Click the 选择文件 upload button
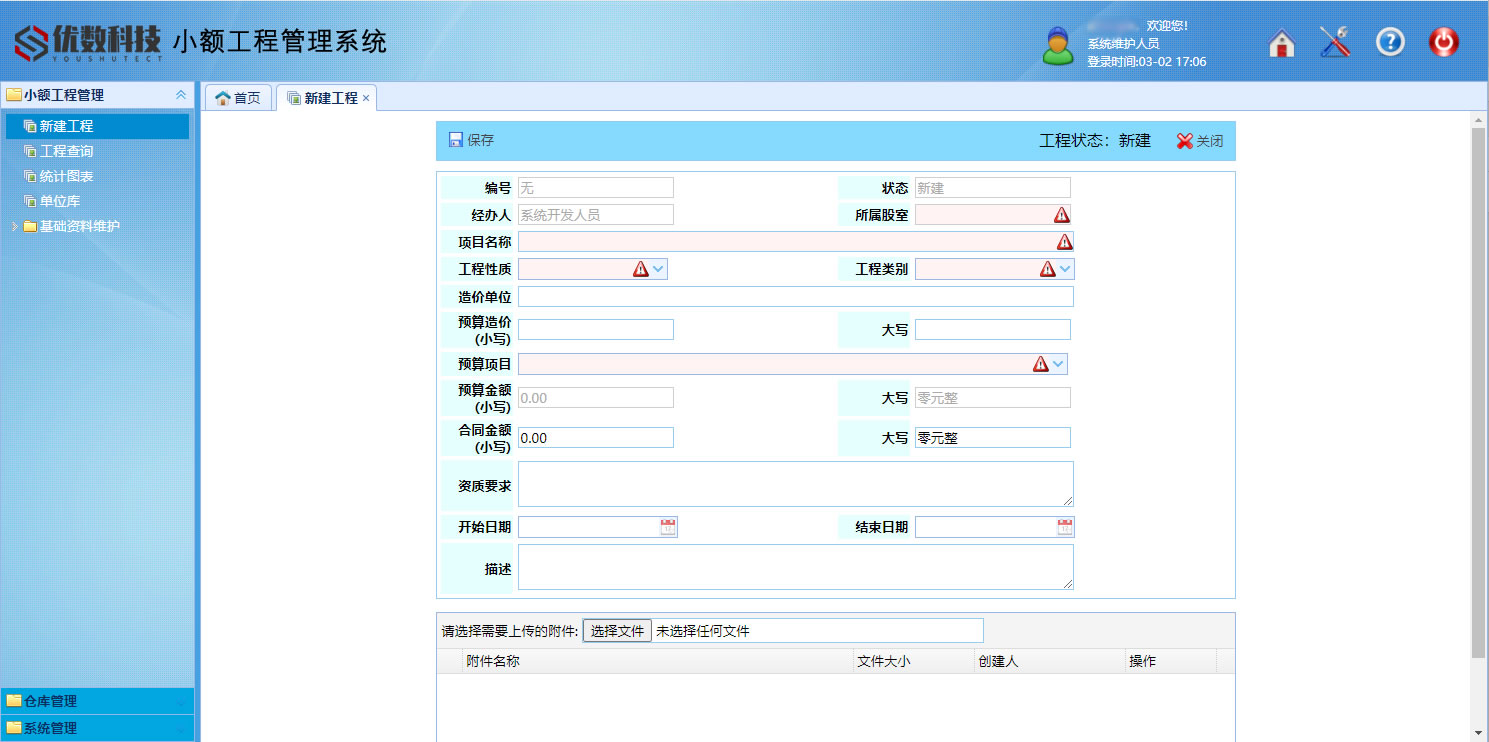 (x=617, y=631)
